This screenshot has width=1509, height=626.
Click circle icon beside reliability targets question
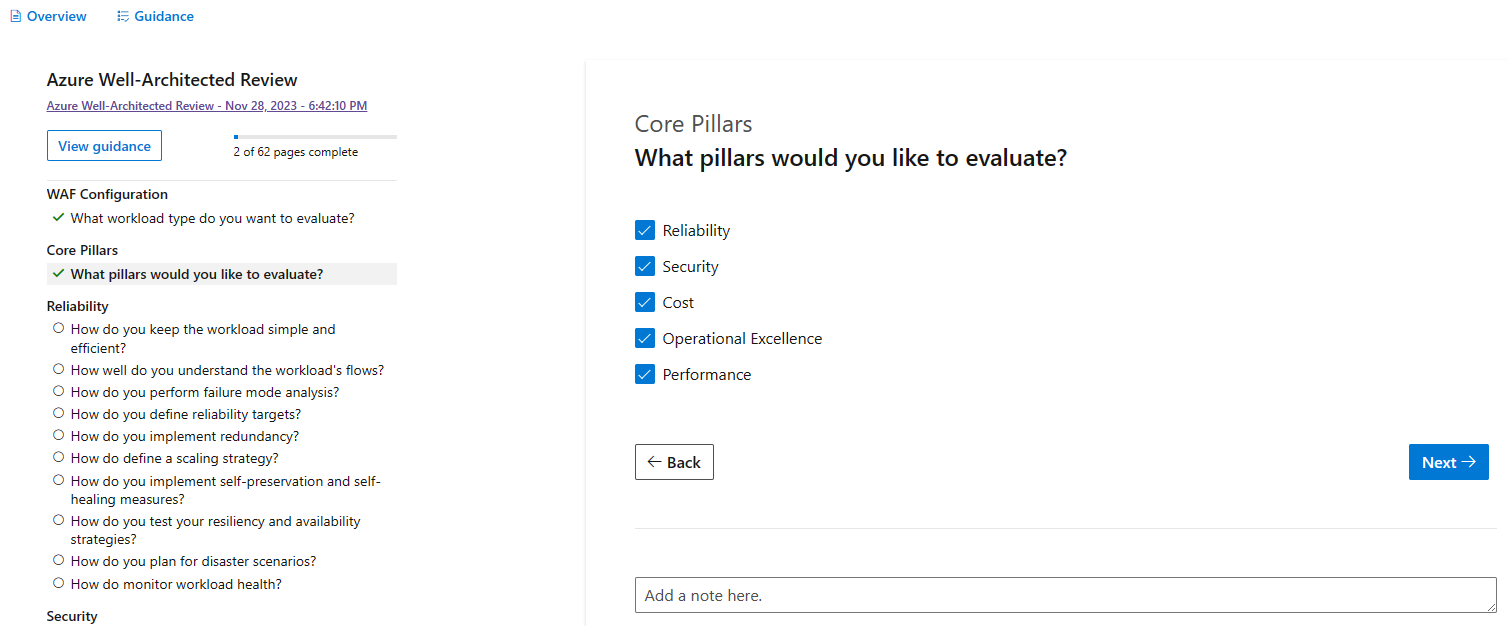[58, 413]
